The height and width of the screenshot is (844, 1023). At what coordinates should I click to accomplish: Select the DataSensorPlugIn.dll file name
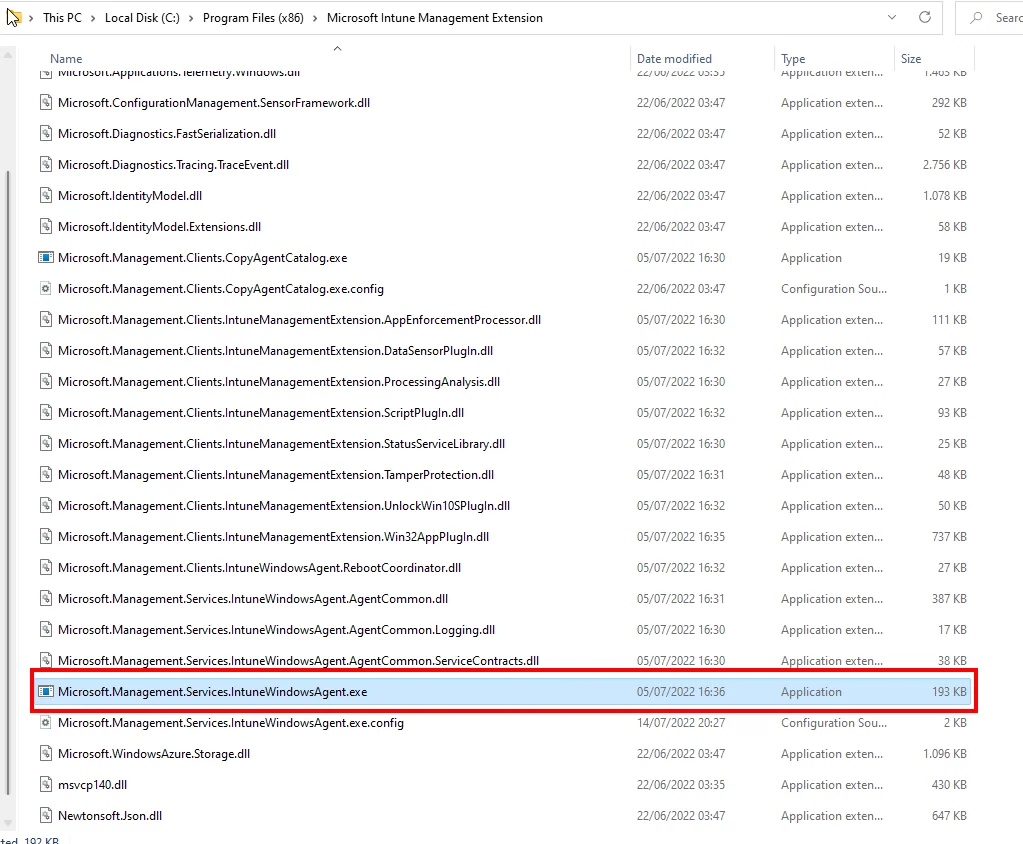point(275,350)
